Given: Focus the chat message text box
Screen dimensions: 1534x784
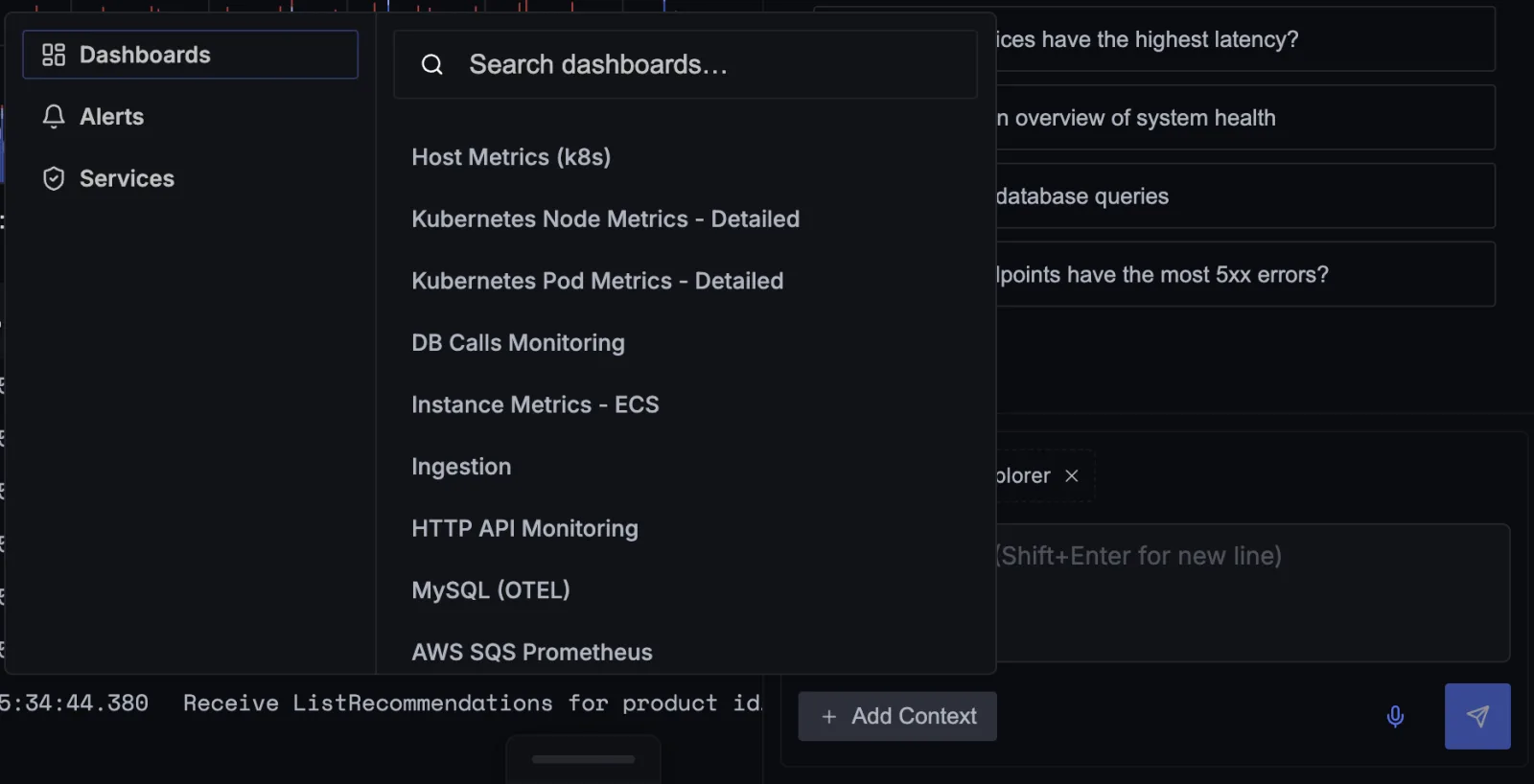Looking at the screenshot, I should (x=1251, y=592).
